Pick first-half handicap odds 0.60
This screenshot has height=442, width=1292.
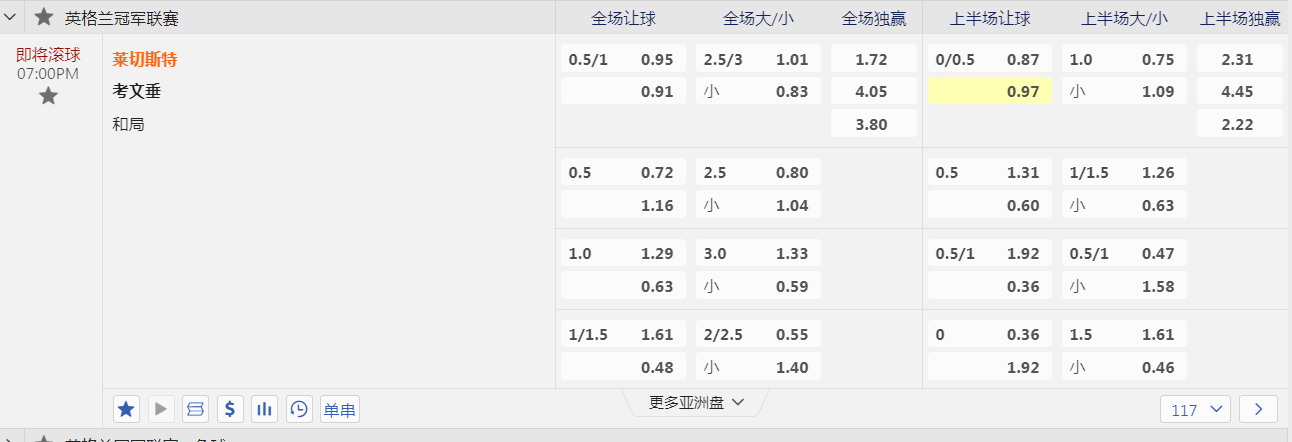click(x=990, y=204)
